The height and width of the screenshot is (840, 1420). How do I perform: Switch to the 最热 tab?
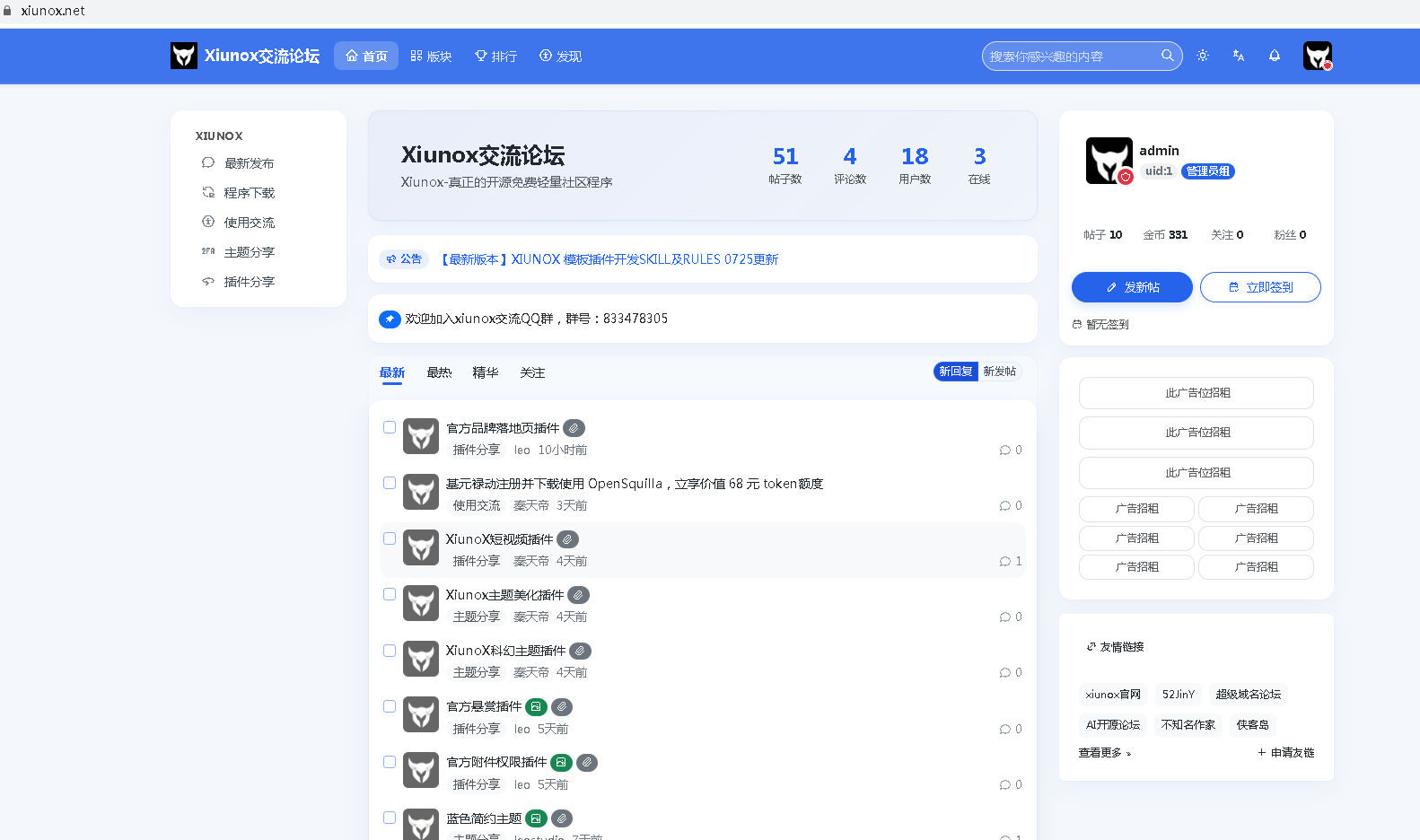439,372
